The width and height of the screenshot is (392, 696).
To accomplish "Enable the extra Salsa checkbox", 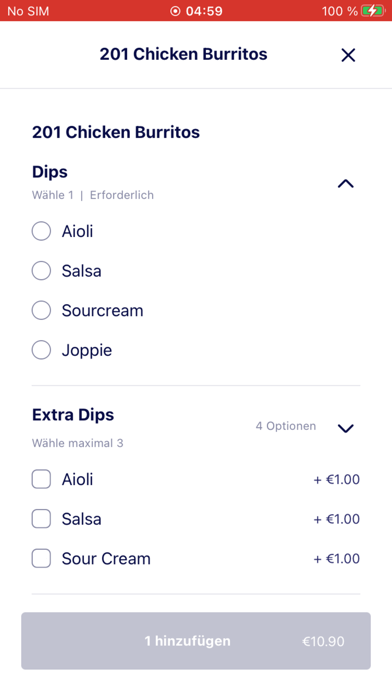I will 41,519.
